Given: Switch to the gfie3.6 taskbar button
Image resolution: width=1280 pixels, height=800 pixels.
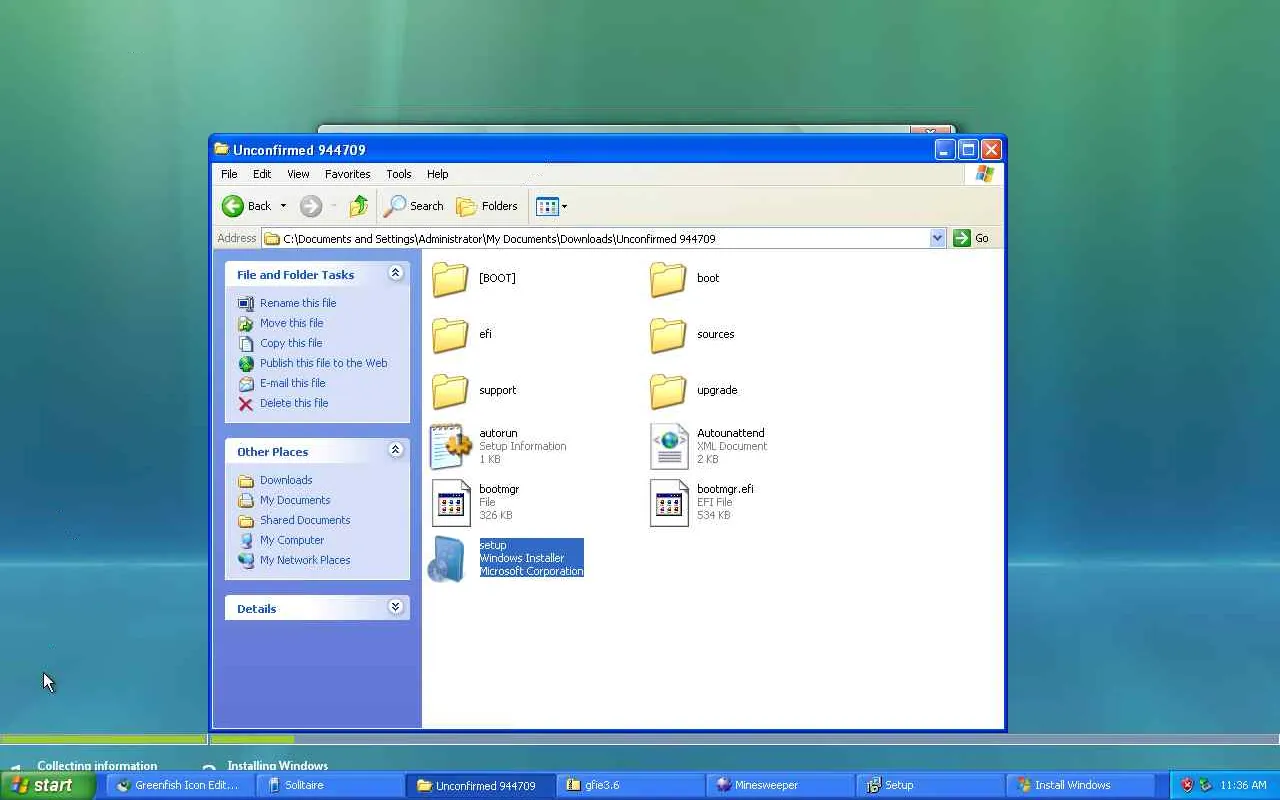Looking at the screenshot, I should [630, 785].
